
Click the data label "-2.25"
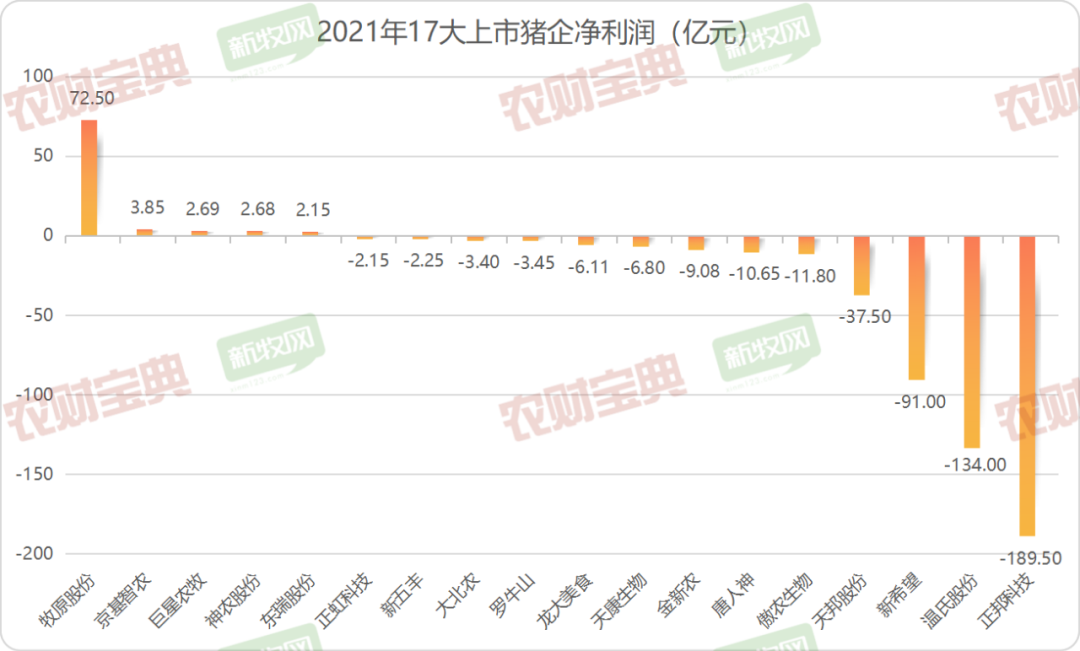424,260
